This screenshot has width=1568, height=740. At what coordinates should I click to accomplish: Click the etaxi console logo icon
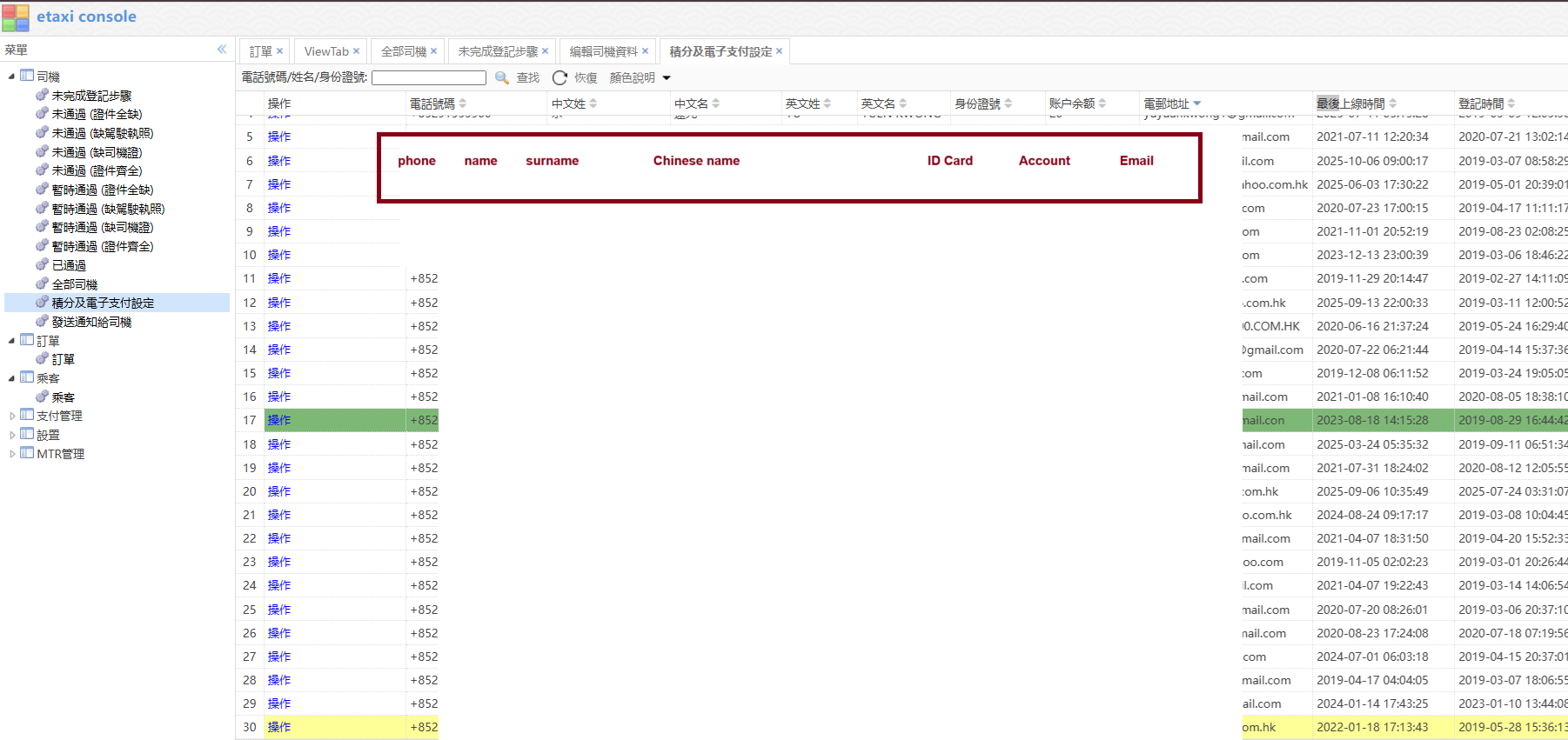(16, 17)
